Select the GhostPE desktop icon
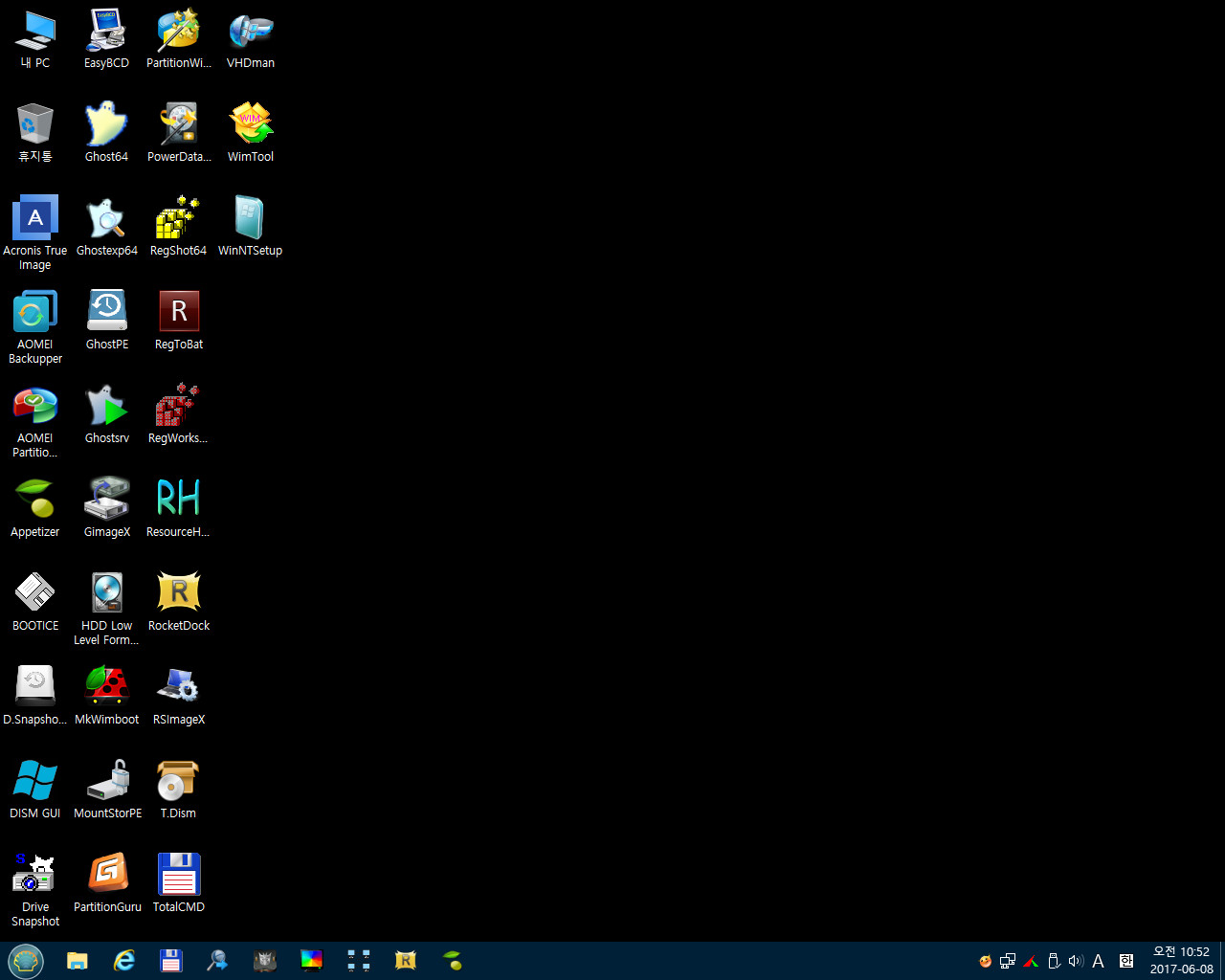Viewport: 1225px width, 980px height. point(107,321)
